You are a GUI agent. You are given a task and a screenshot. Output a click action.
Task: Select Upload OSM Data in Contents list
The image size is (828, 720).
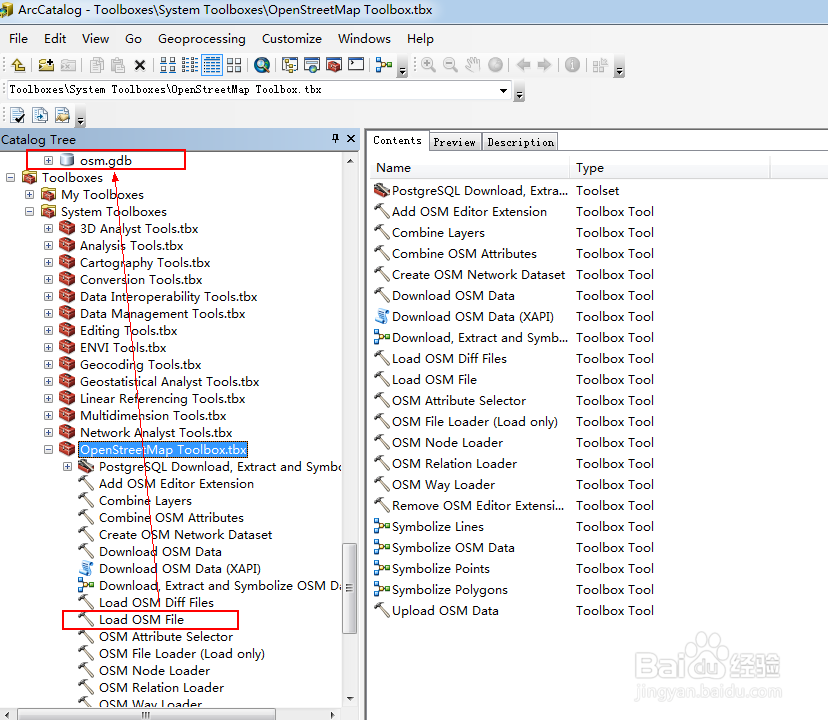click(x=445, y=611)
